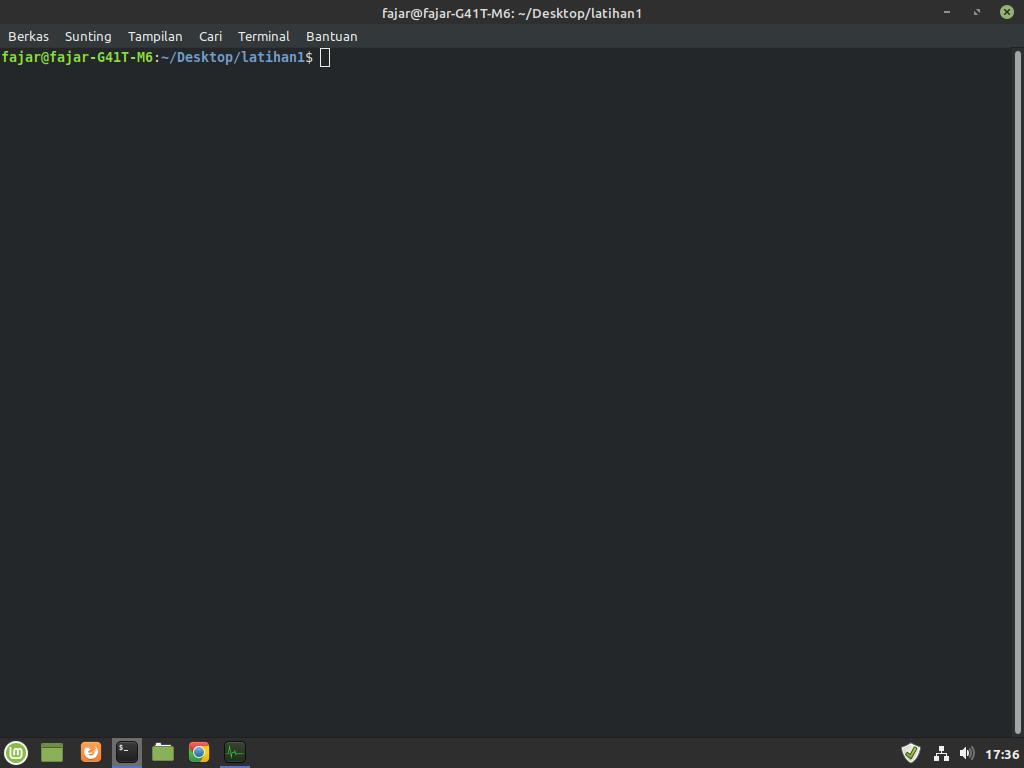Viewport: 1024px width, 768px height.
Task: Click the volume speaker icon
Action: click(x=967, y=754)
